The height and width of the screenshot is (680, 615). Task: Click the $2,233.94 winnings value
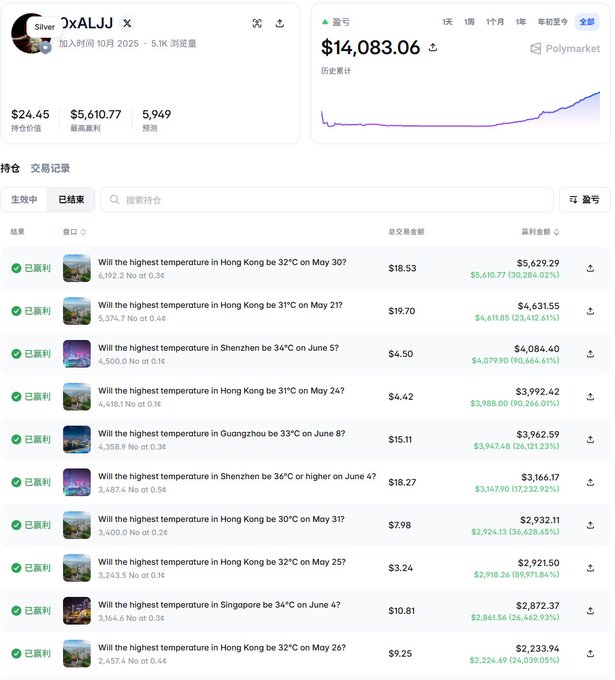[x=537, y=648]
